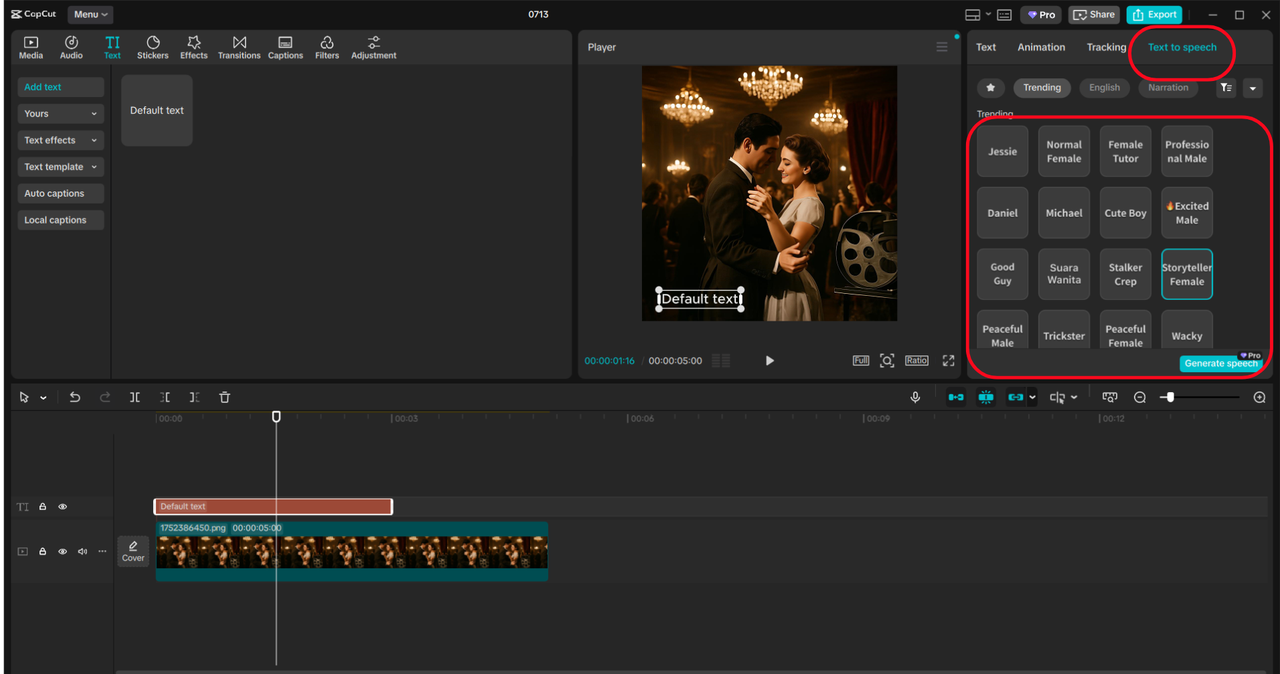Mute the video track audio
This screenshot has width=1280, height=674.
(x=82, y=551)
